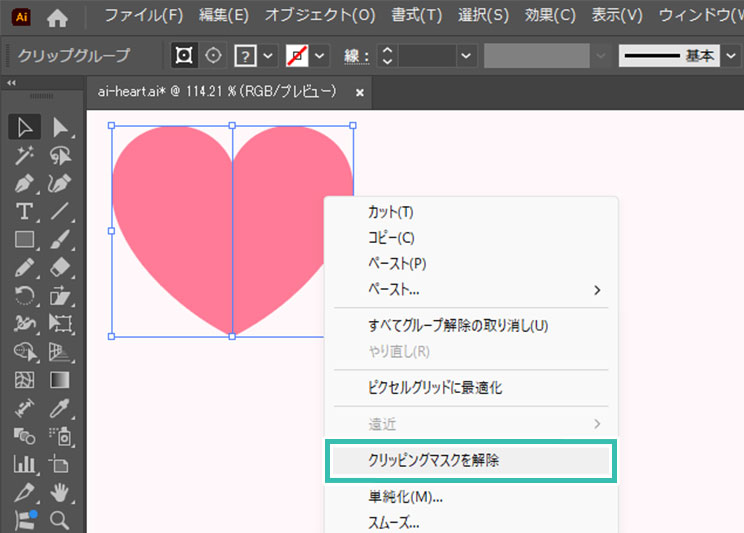Activate the Eyedropper tool
This screenshot has height=533, width=744.
tap(61, 408)
